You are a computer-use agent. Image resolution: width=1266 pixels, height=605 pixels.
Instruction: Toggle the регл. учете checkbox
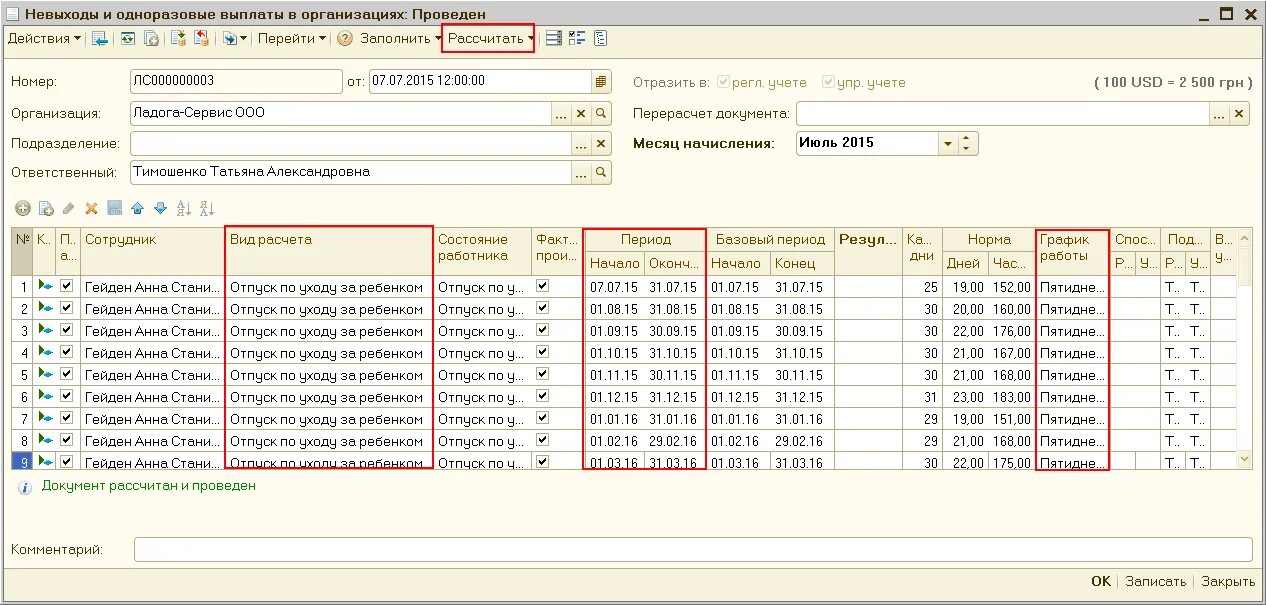pyautogui.click(x=724, y=82)
